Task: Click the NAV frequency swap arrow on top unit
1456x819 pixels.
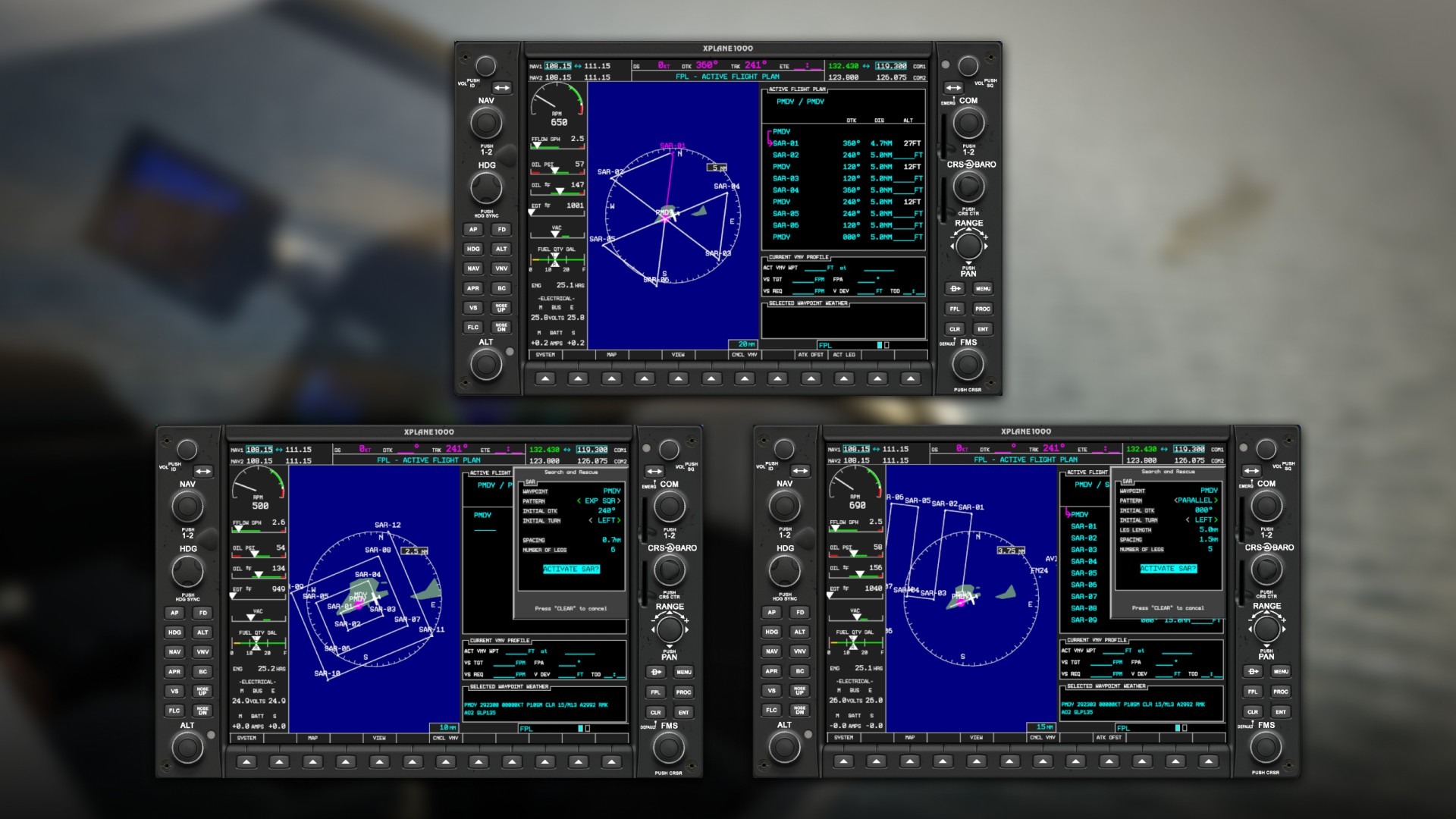Action: click(x=501, y=88)
